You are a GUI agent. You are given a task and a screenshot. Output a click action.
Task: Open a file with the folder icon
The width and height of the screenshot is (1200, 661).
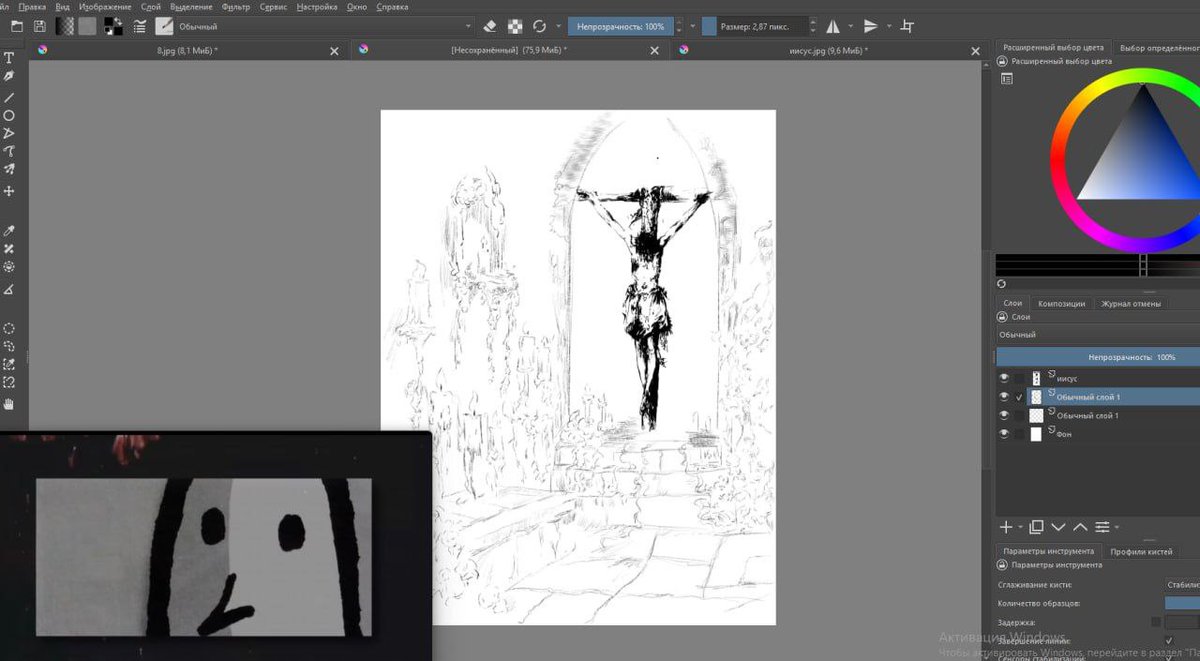pyautogui.click(x=16, y=26)
